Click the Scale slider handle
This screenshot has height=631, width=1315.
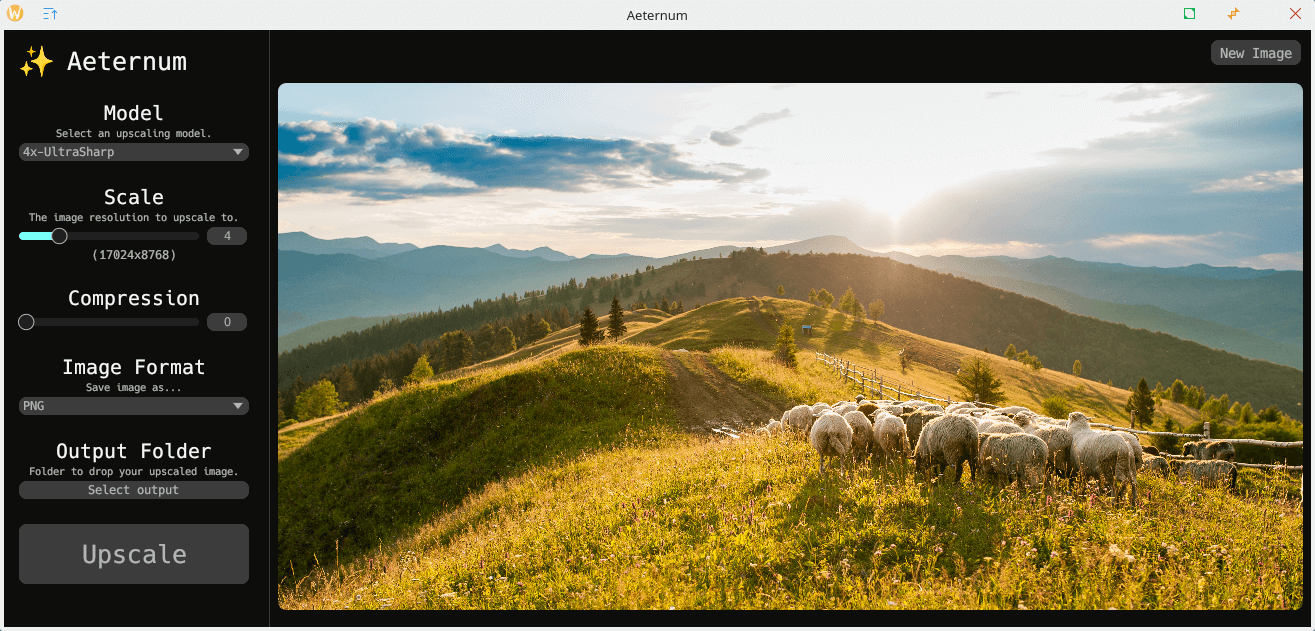pos(59,236)
